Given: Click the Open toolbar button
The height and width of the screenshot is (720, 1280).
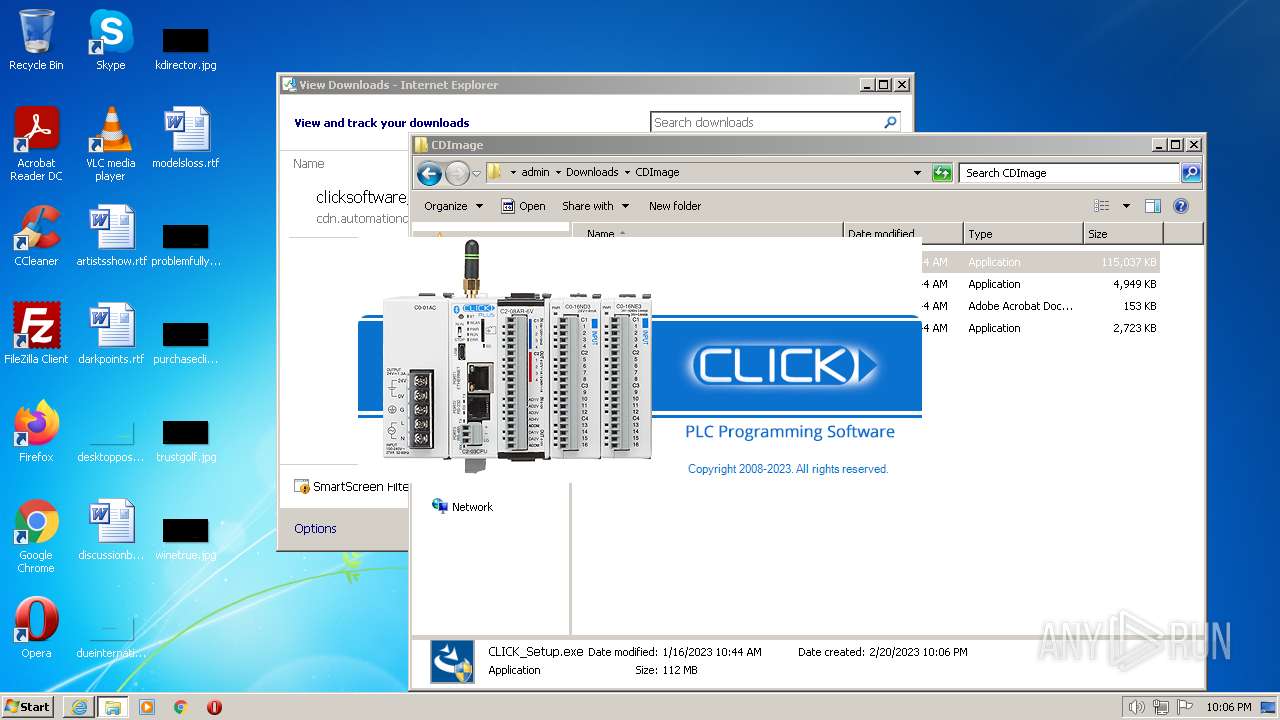Looking at the screenshot, I should (523, 206).
